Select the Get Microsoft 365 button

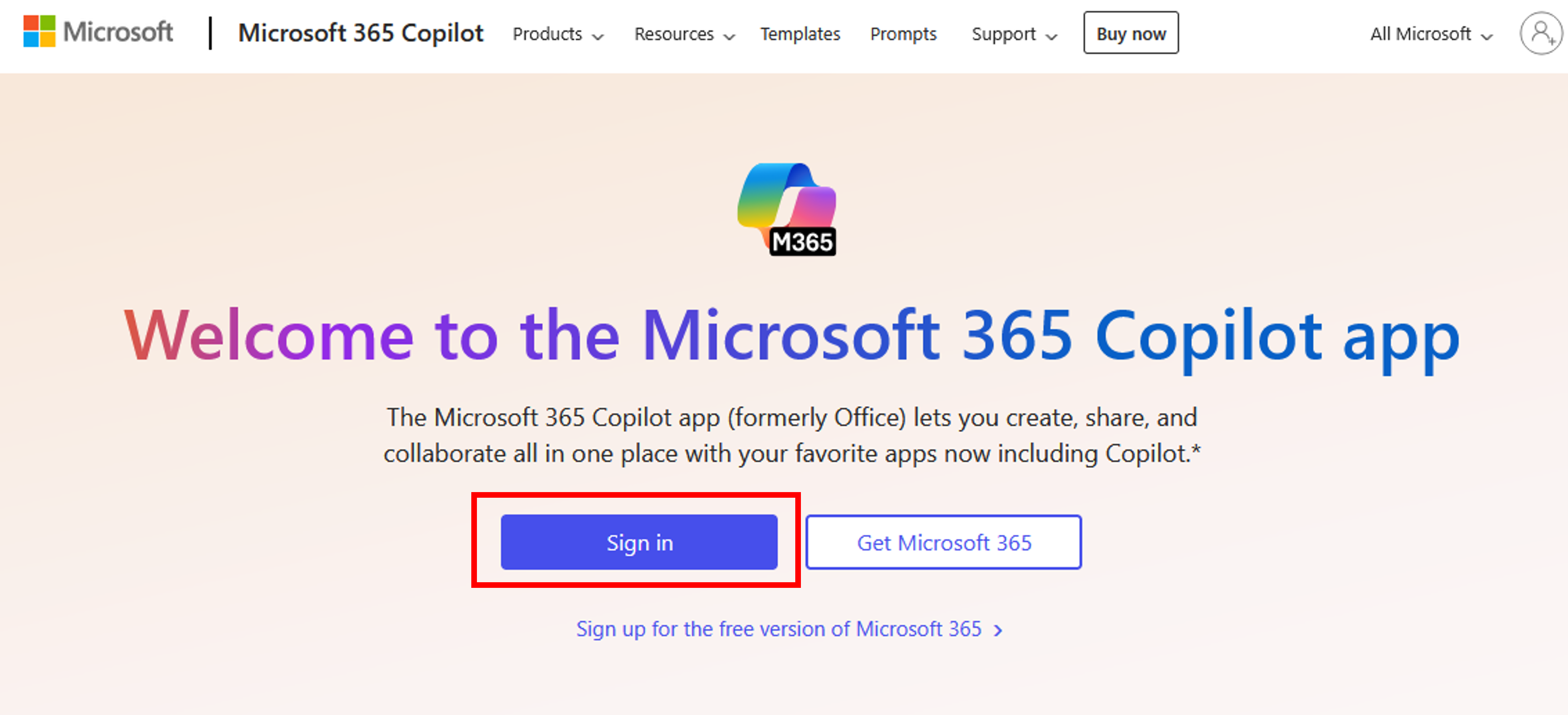click(943, 542)
